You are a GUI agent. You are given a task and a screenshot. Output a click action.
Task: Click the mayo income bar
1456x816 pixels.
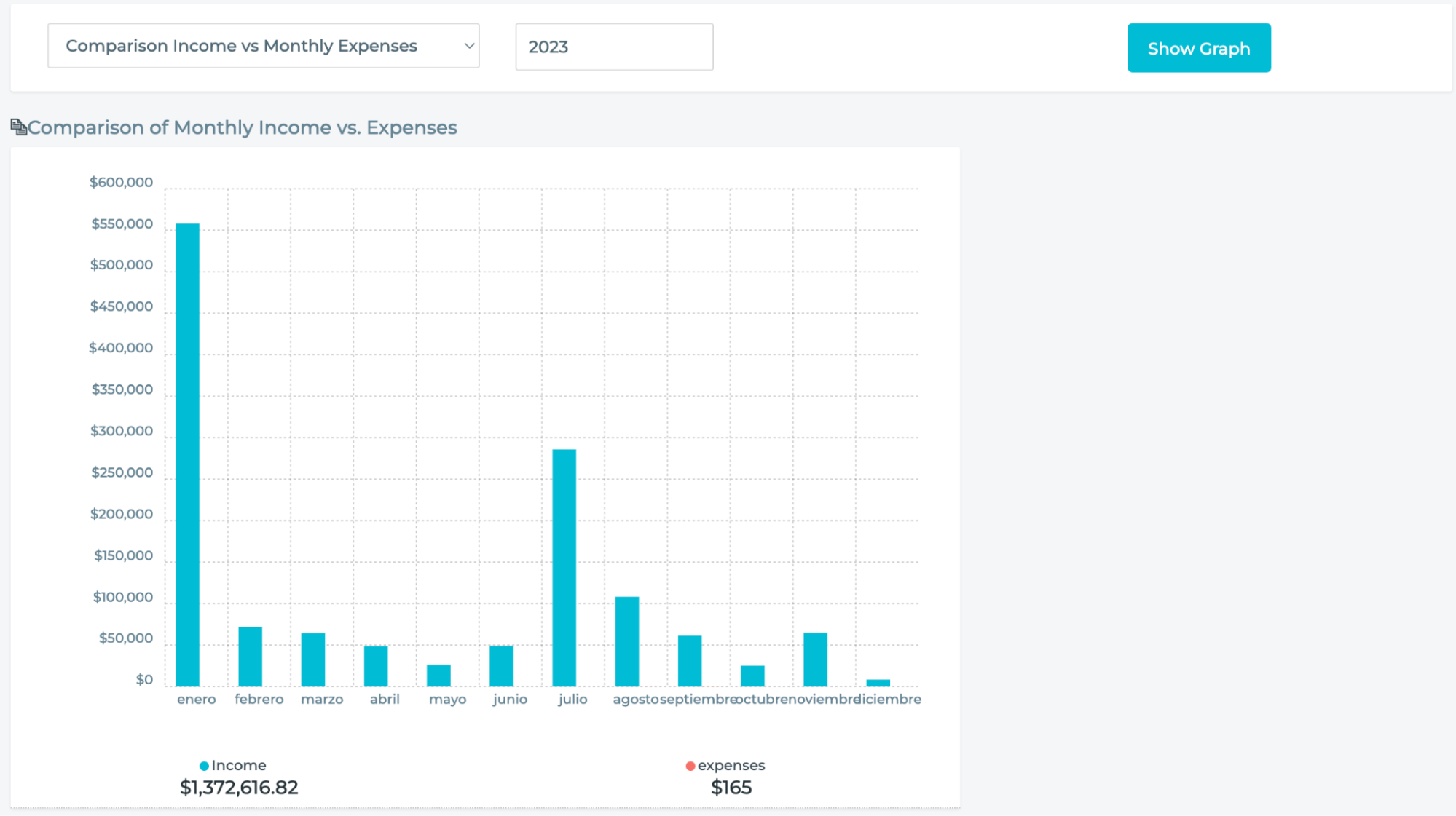pyautogui.click(x=438, y=676)
